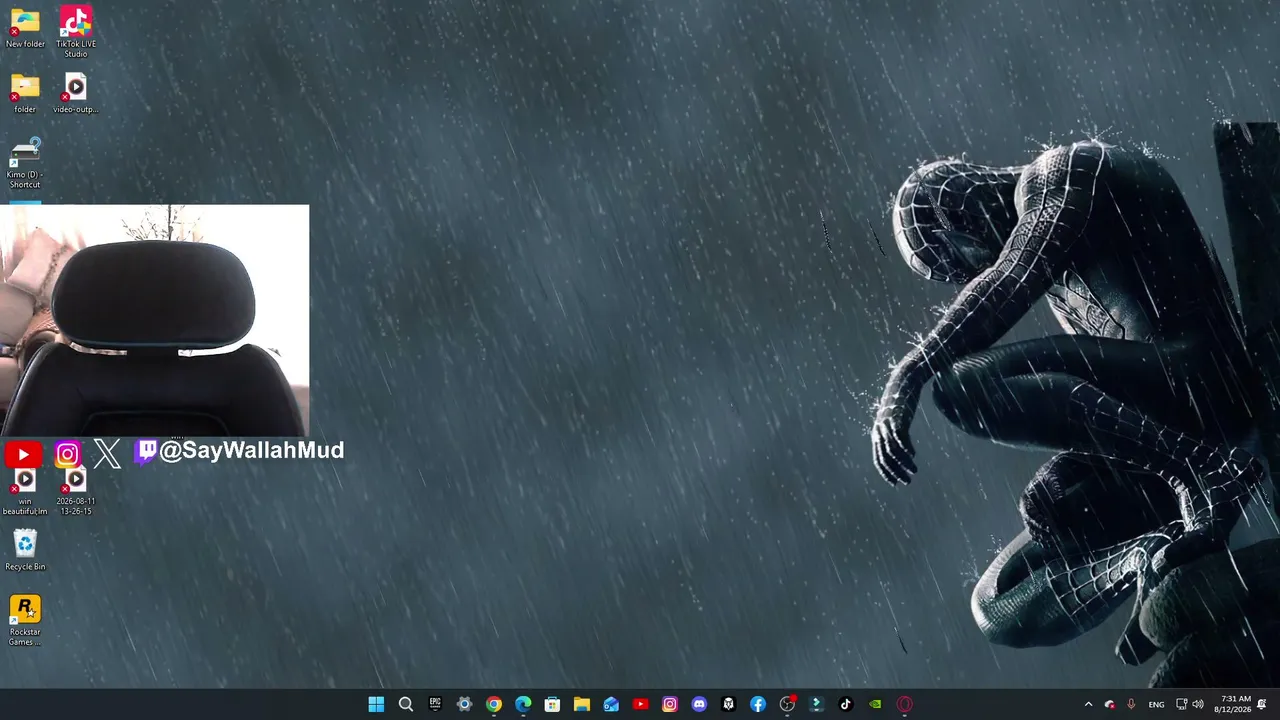Open network settings from the tray

point(1181,704)
